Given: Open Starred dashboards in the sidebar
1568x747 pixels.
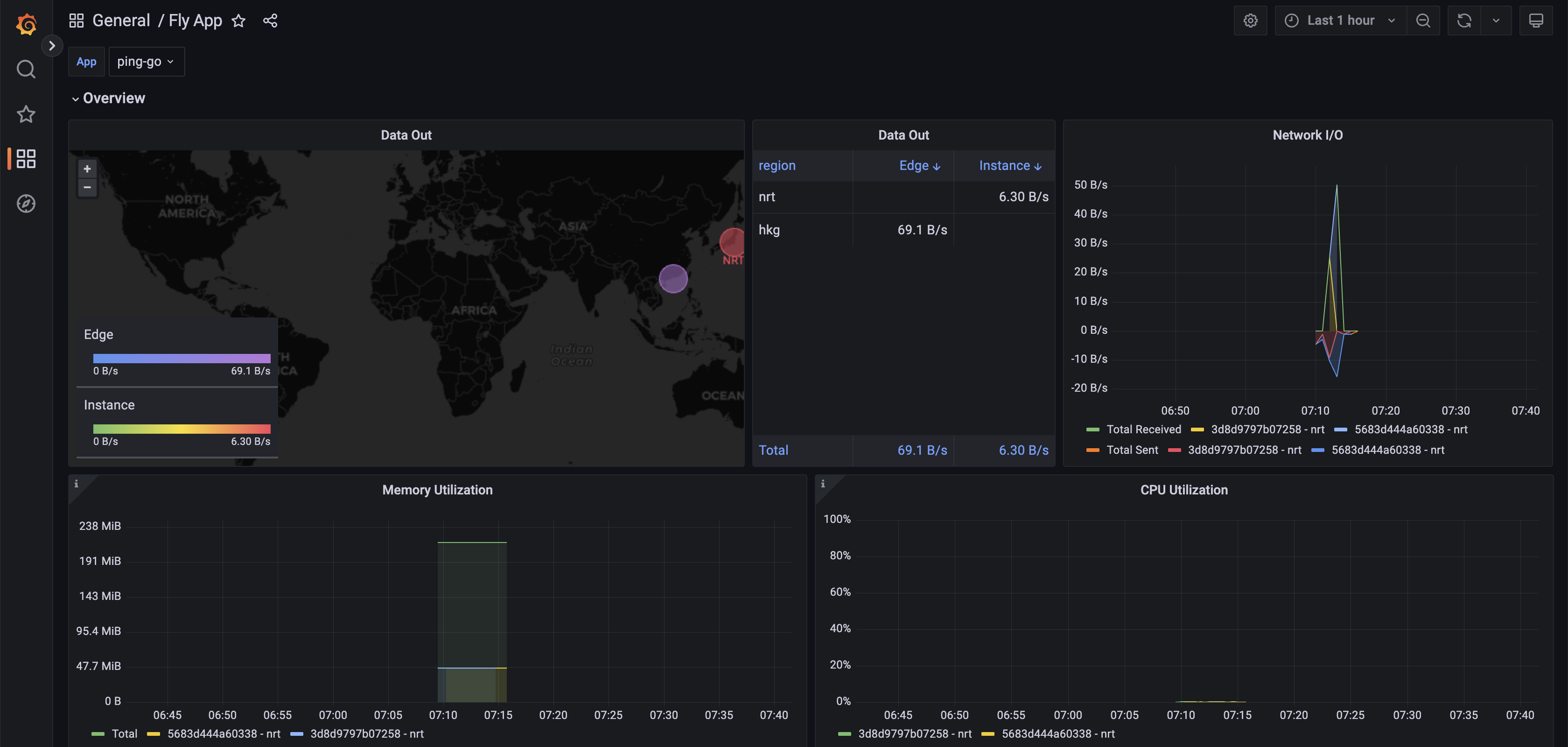Looking at the screenshot, I should (x=26, y=114).
